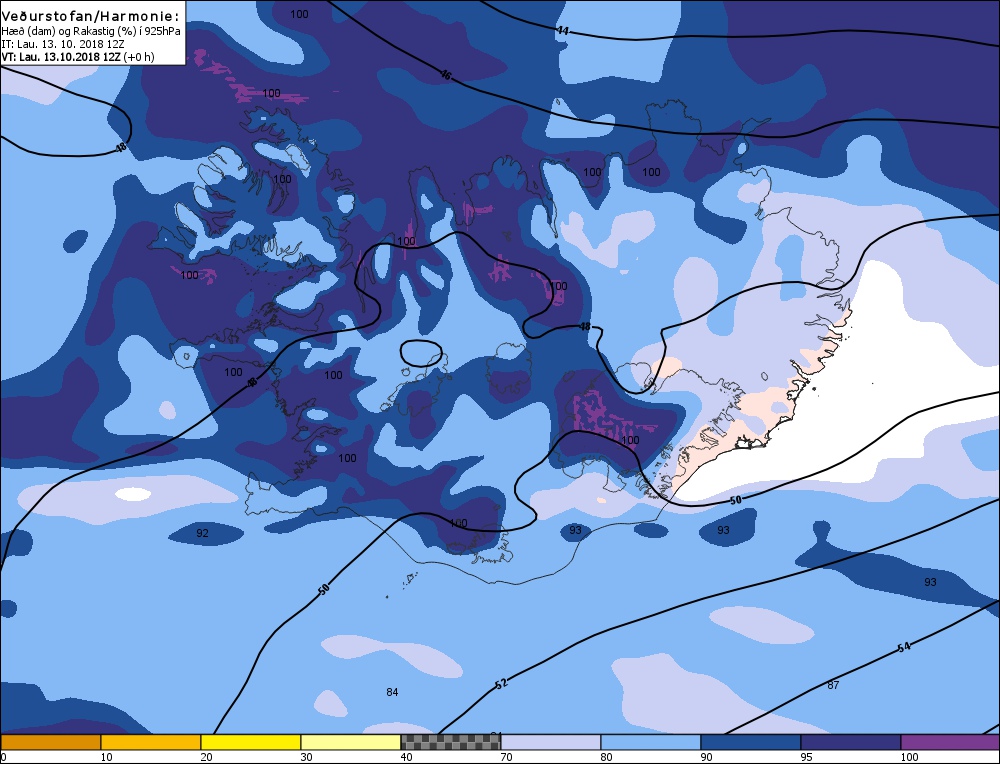Click the medium blue 90–95 legend swatch
The width and height of the screenshot is (1000, 764).
click(751, 742)
